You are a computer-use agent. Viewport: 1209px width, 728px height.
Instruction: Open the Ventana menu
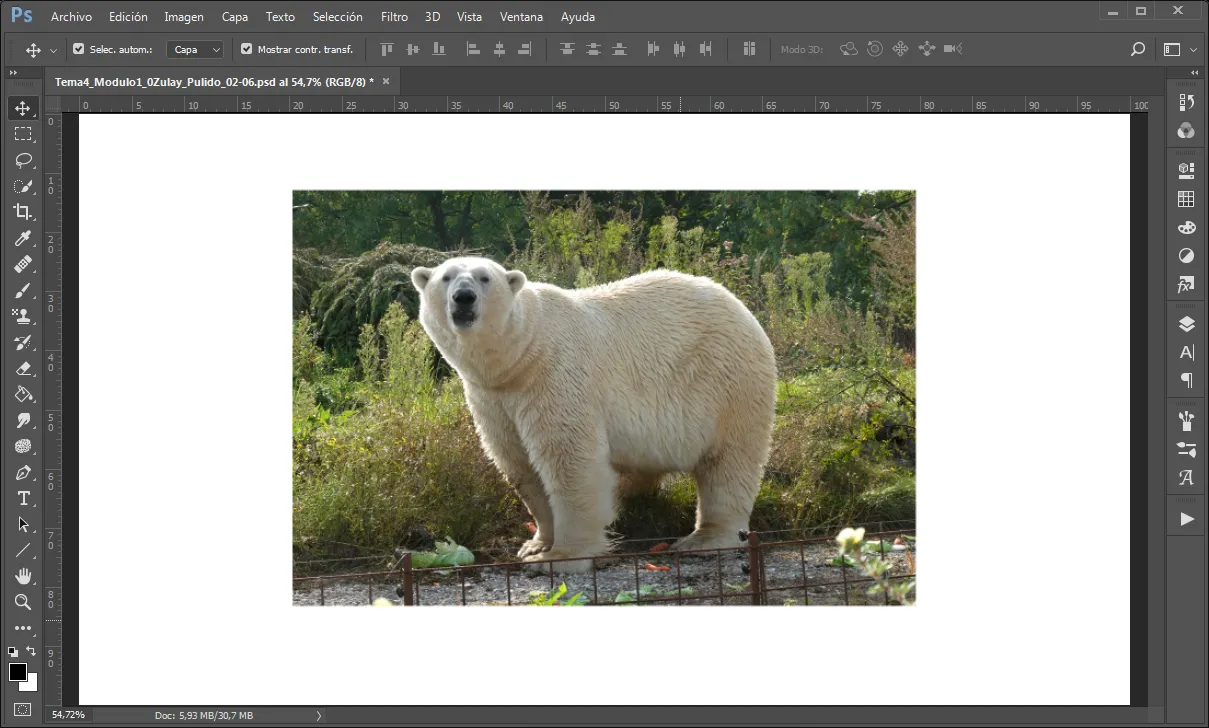521,17
